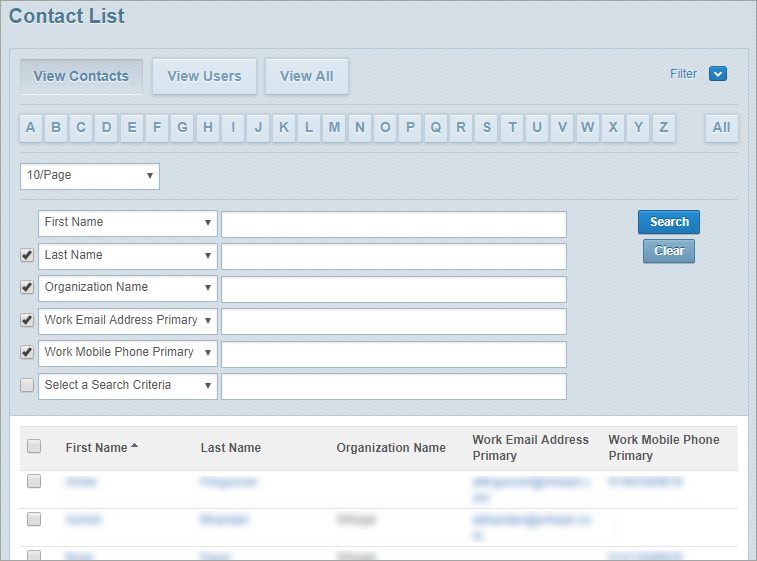
Task: Filter contacts by letter Y
Action: (638, 128)
